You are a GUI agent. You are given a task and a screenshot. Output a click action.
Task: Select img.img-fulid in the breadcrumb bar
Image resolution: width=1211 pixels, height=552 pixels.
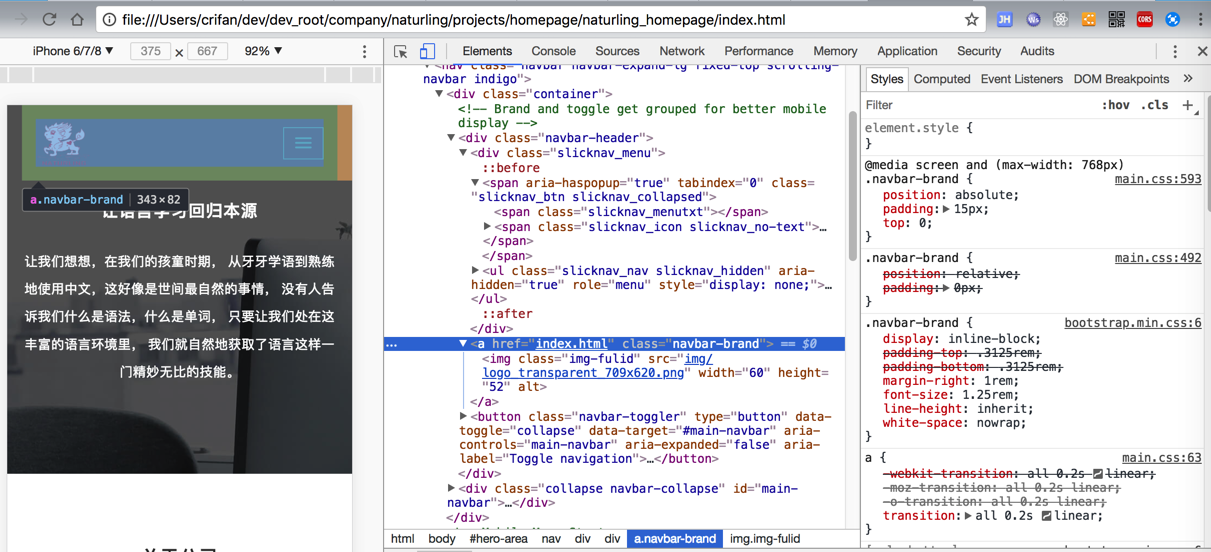tap(765, 539)
